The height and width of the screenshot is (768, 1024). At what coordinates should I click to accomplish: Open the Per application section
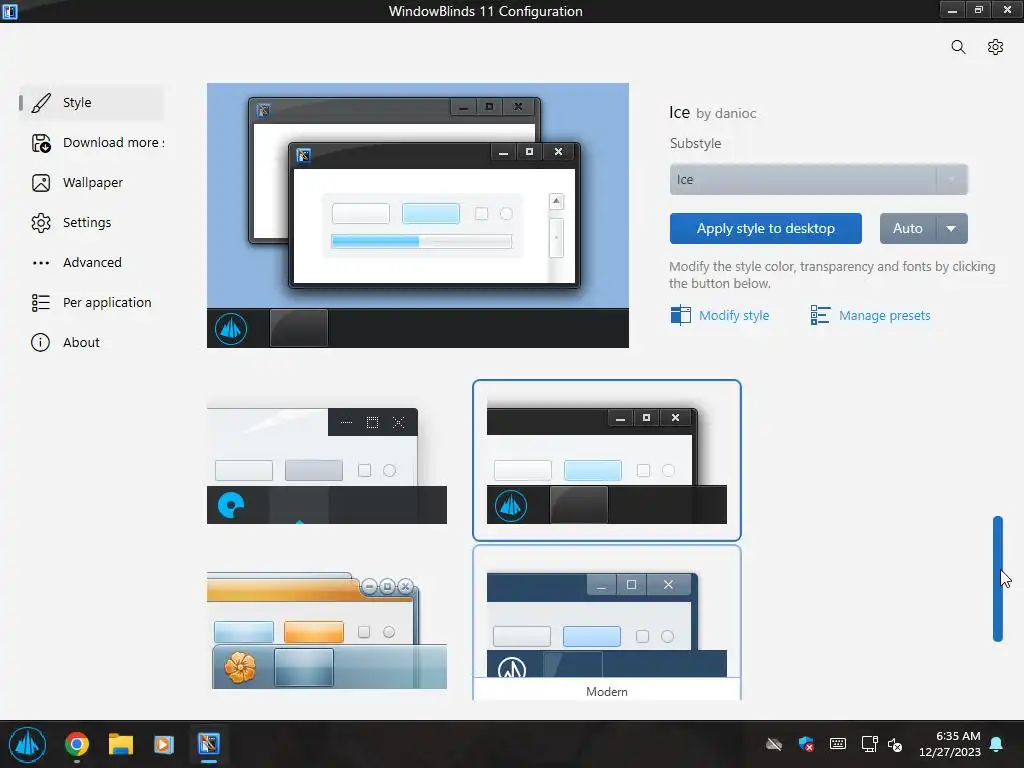coord(91,302)
